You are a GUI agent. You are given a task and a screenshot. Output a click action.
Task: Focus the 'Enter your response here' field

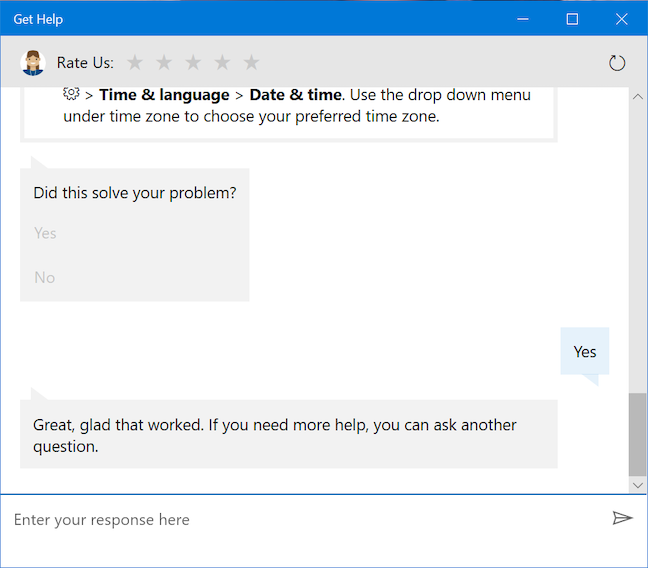pyautogui.click(x=300, y=520)
